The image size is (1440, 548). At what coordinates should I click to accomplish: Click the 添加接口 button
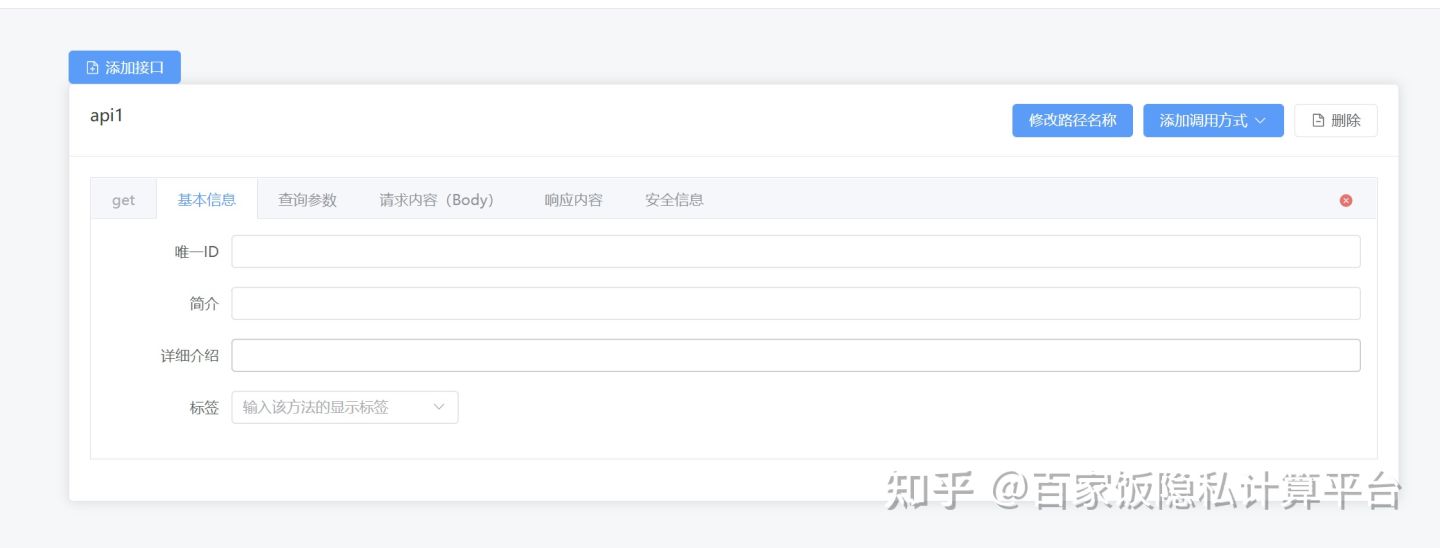tap(125, 68)
